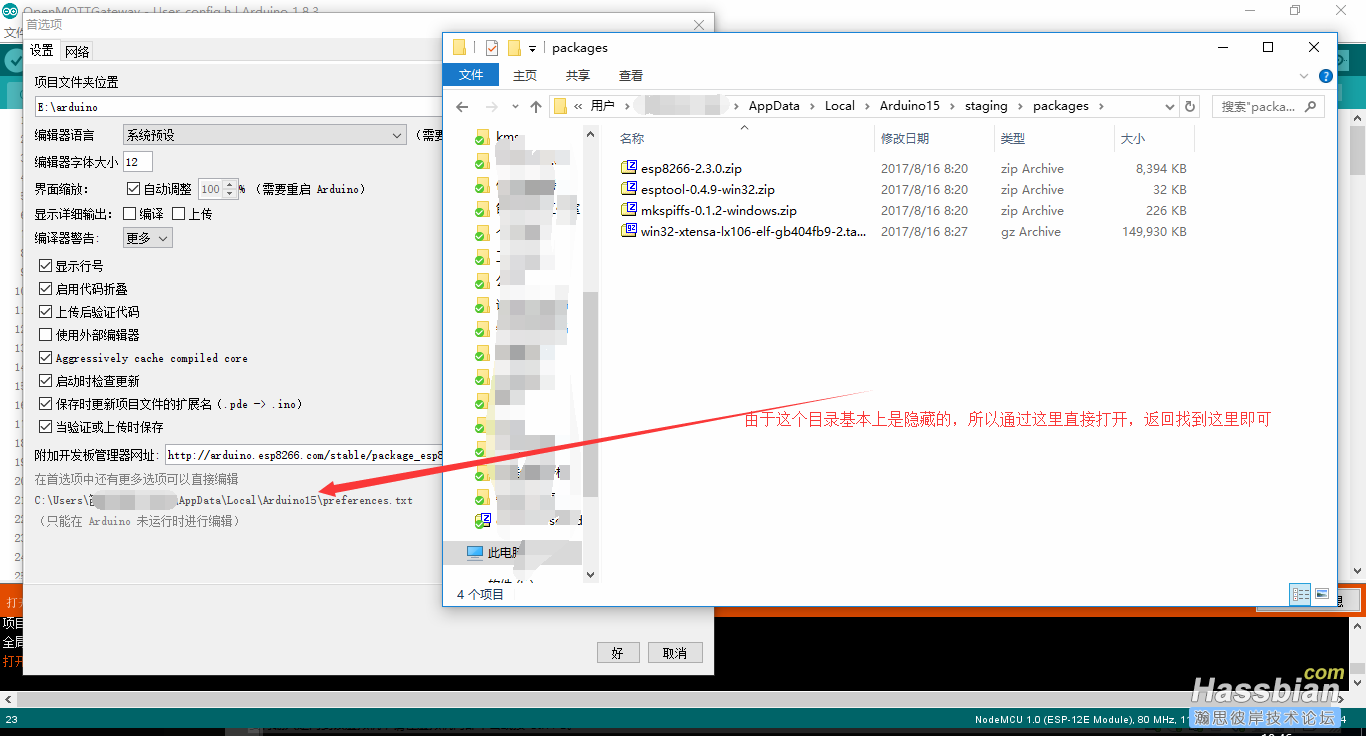
Task: Select This PC in navigation pane
Action: pyautogui.click(x=512, y=552)
